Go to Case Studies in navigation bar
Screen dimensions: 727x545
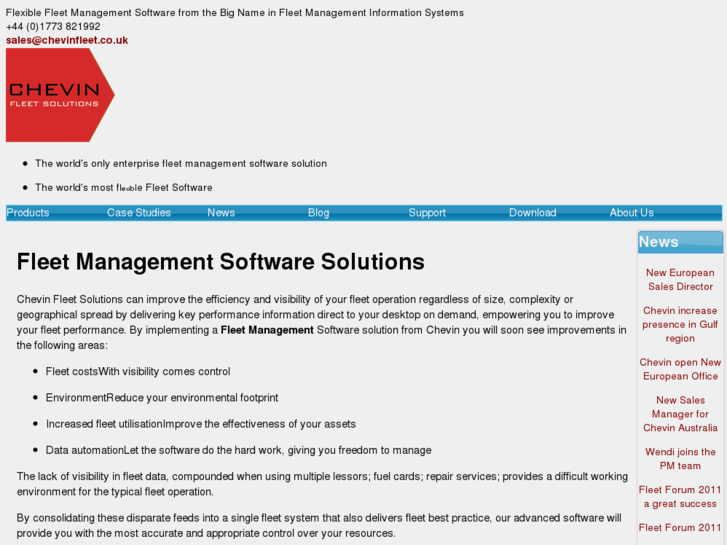click(139, 213)
